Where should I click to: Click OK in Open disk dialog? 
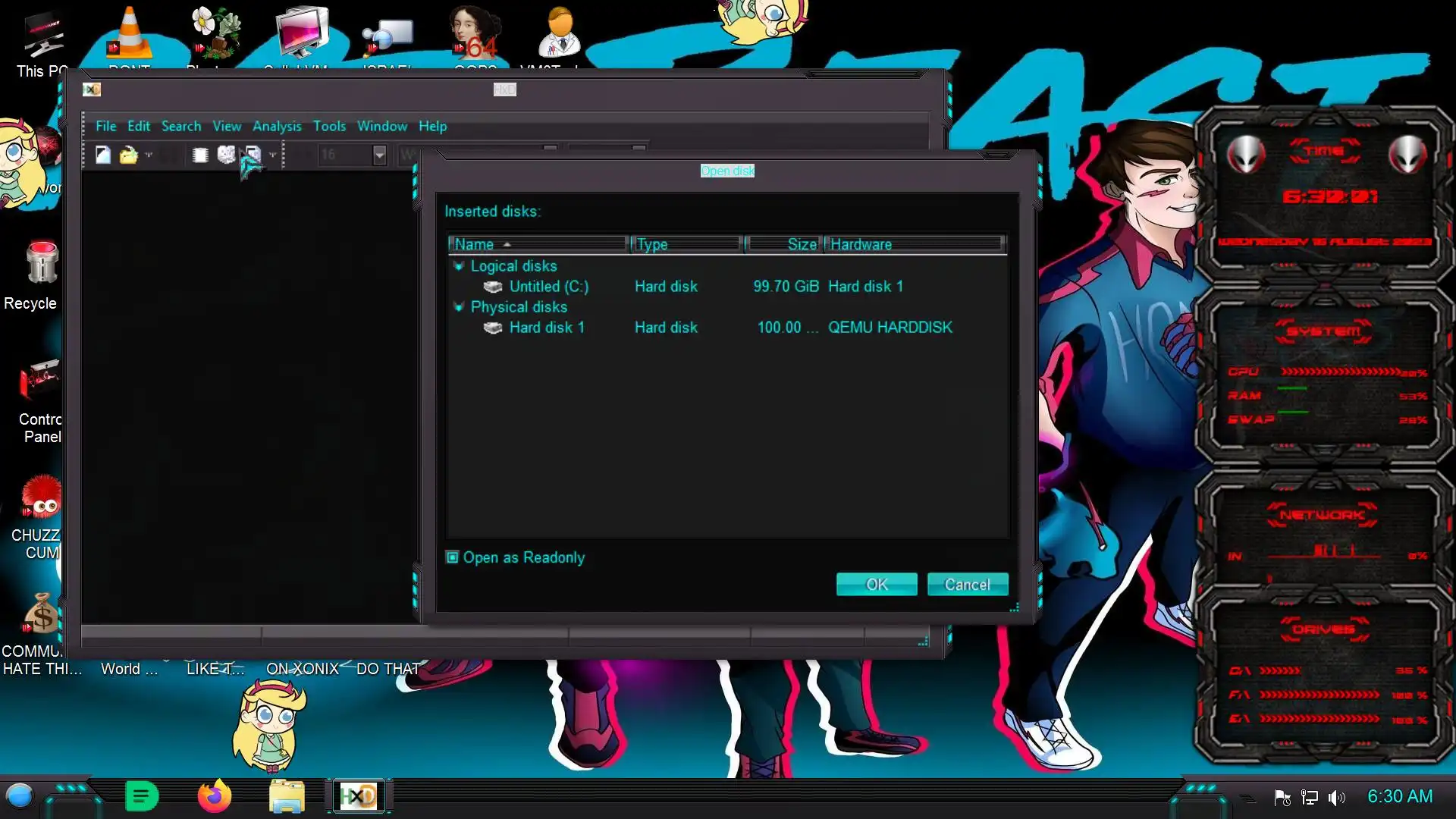877,585
